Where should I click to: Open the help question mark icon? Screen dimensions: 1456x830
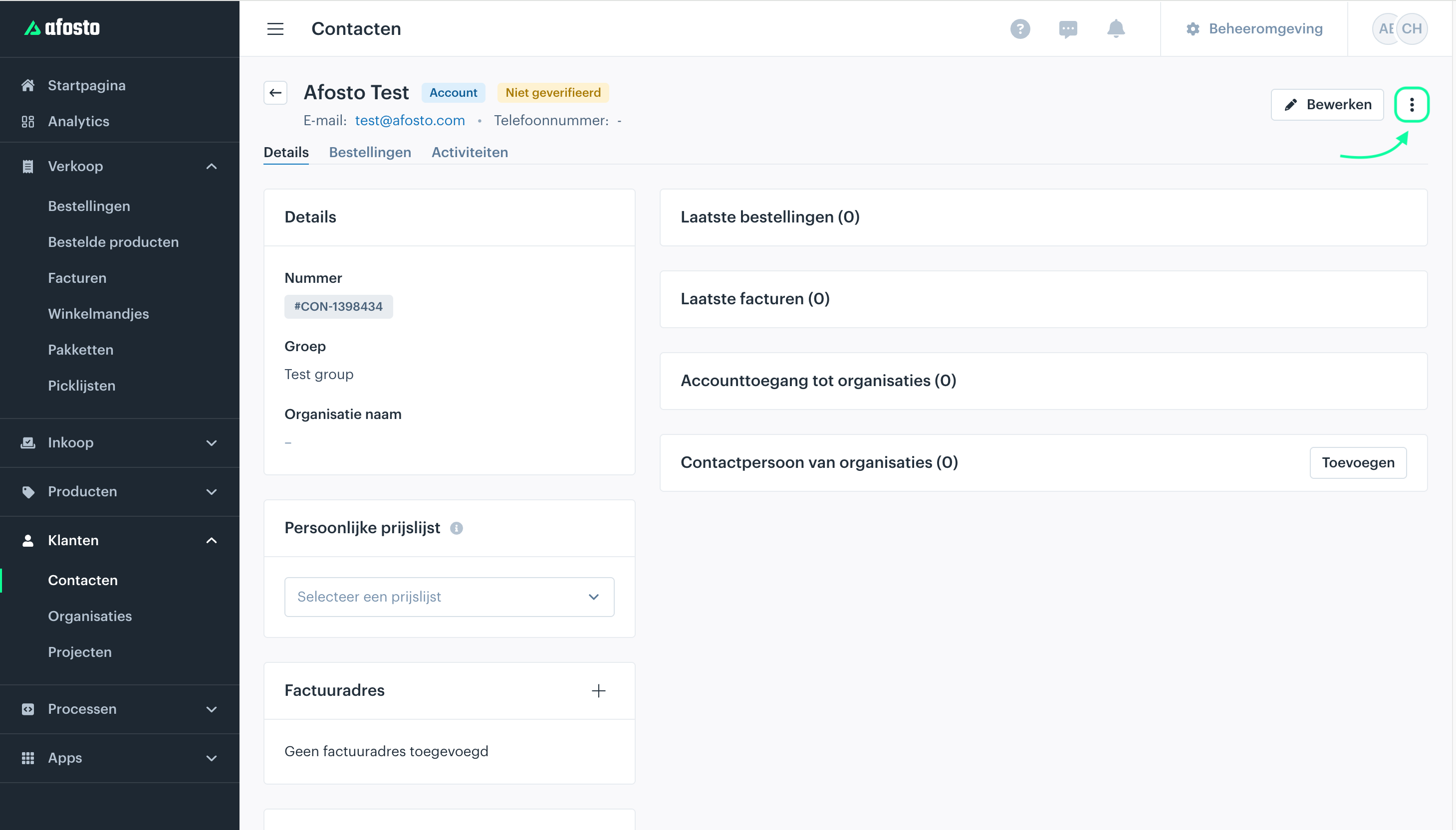click(x=1020, y=28)
